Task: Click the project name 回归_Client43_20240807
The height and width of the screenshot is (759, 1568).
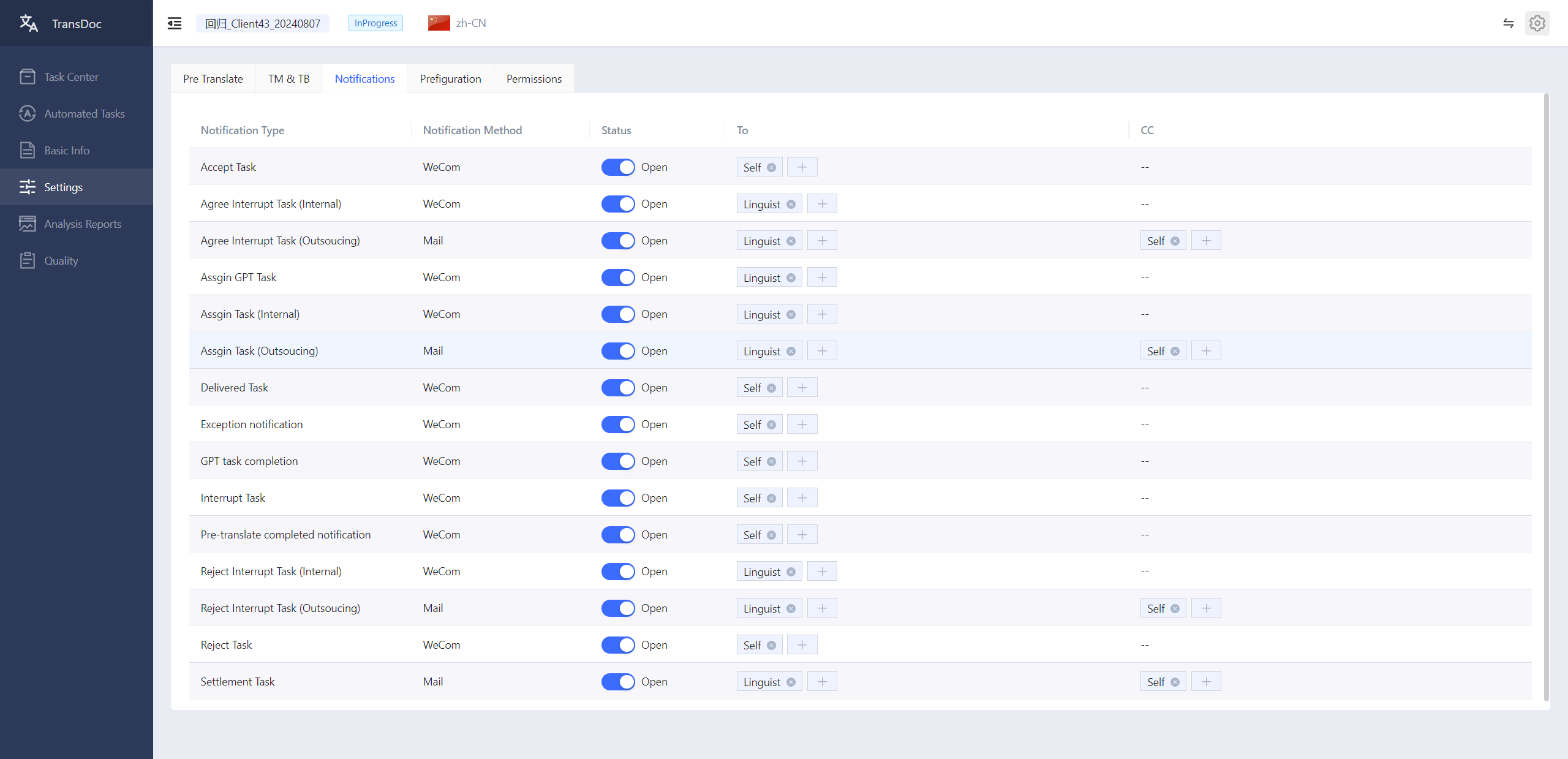Action: [x=262, y=23]
